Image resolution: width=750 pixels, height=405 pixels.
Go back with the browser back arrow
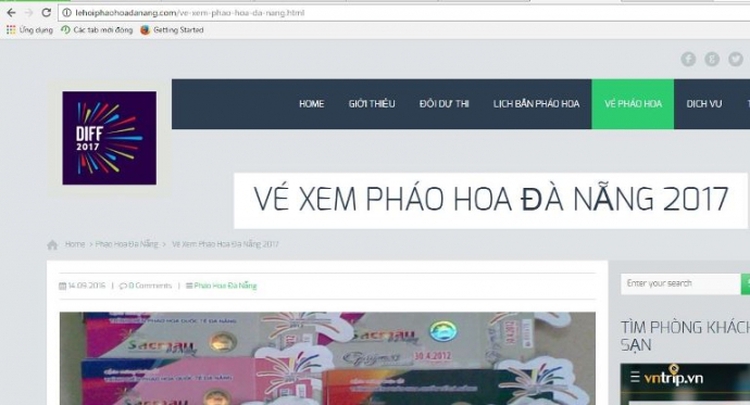click(11, 12)
